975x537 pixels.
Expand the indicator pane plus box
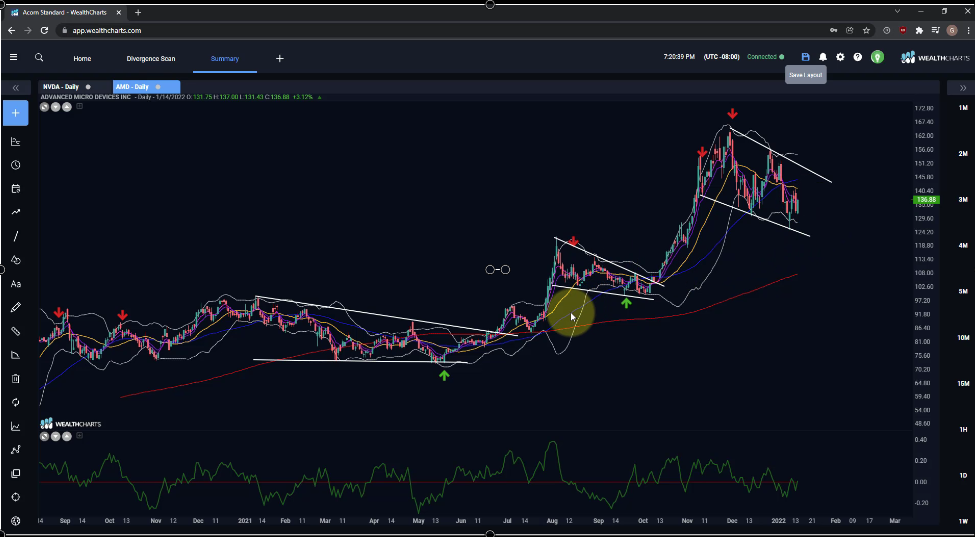point(80,436)
